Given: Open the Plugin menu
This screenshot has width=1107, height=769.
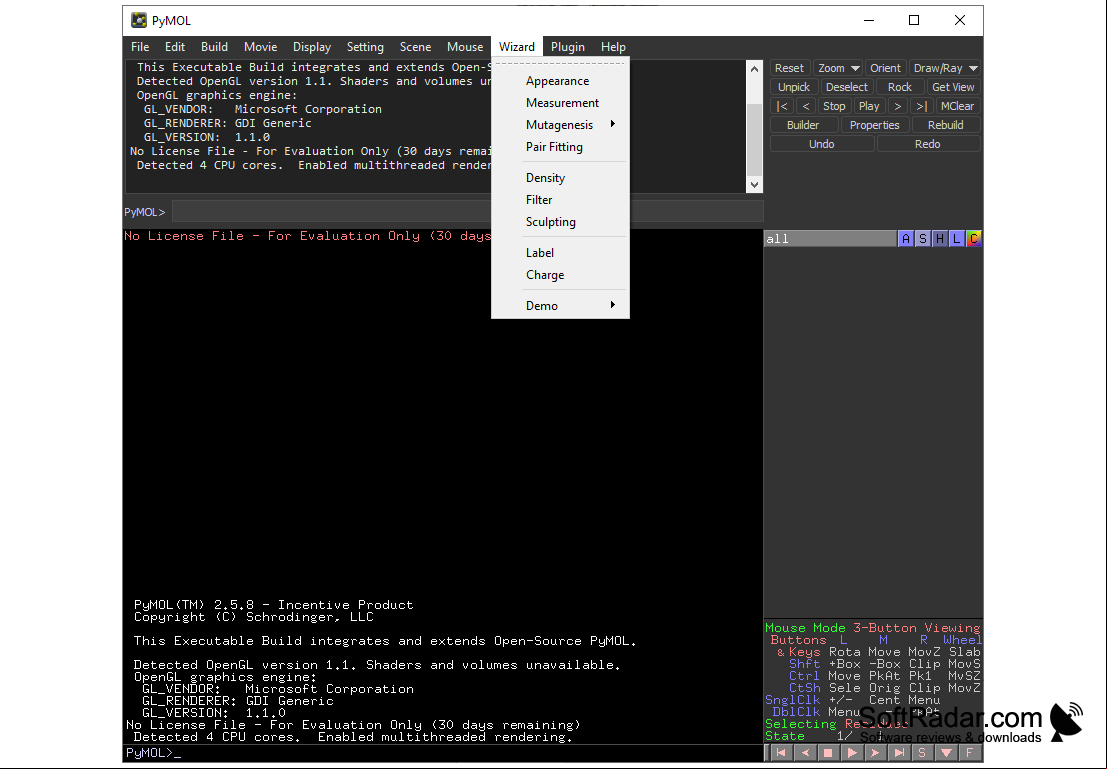Looking at the screenshot, I should 568,47.
